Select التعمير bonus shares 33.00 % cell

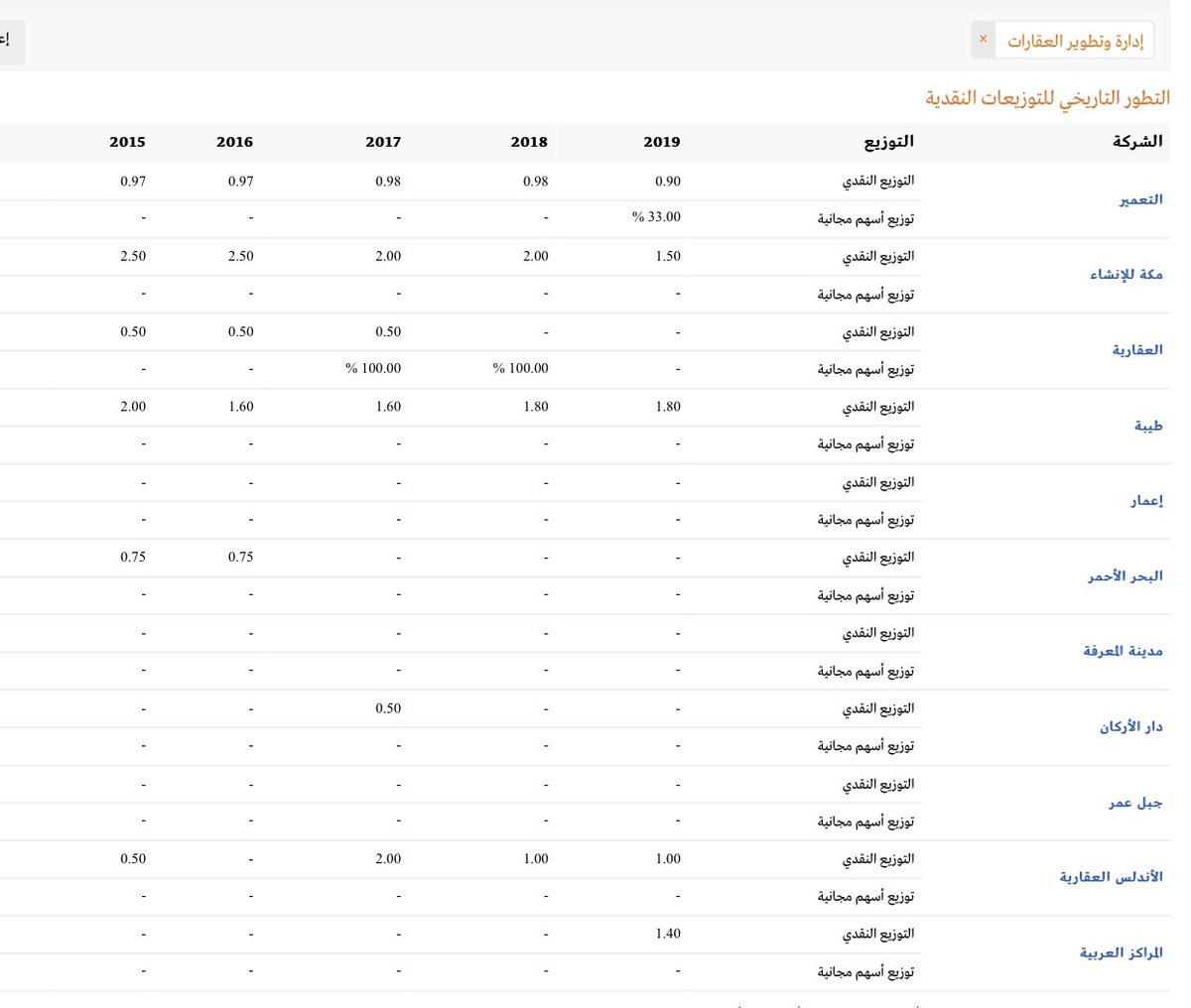pyautogui.click(x=657, y=217)
